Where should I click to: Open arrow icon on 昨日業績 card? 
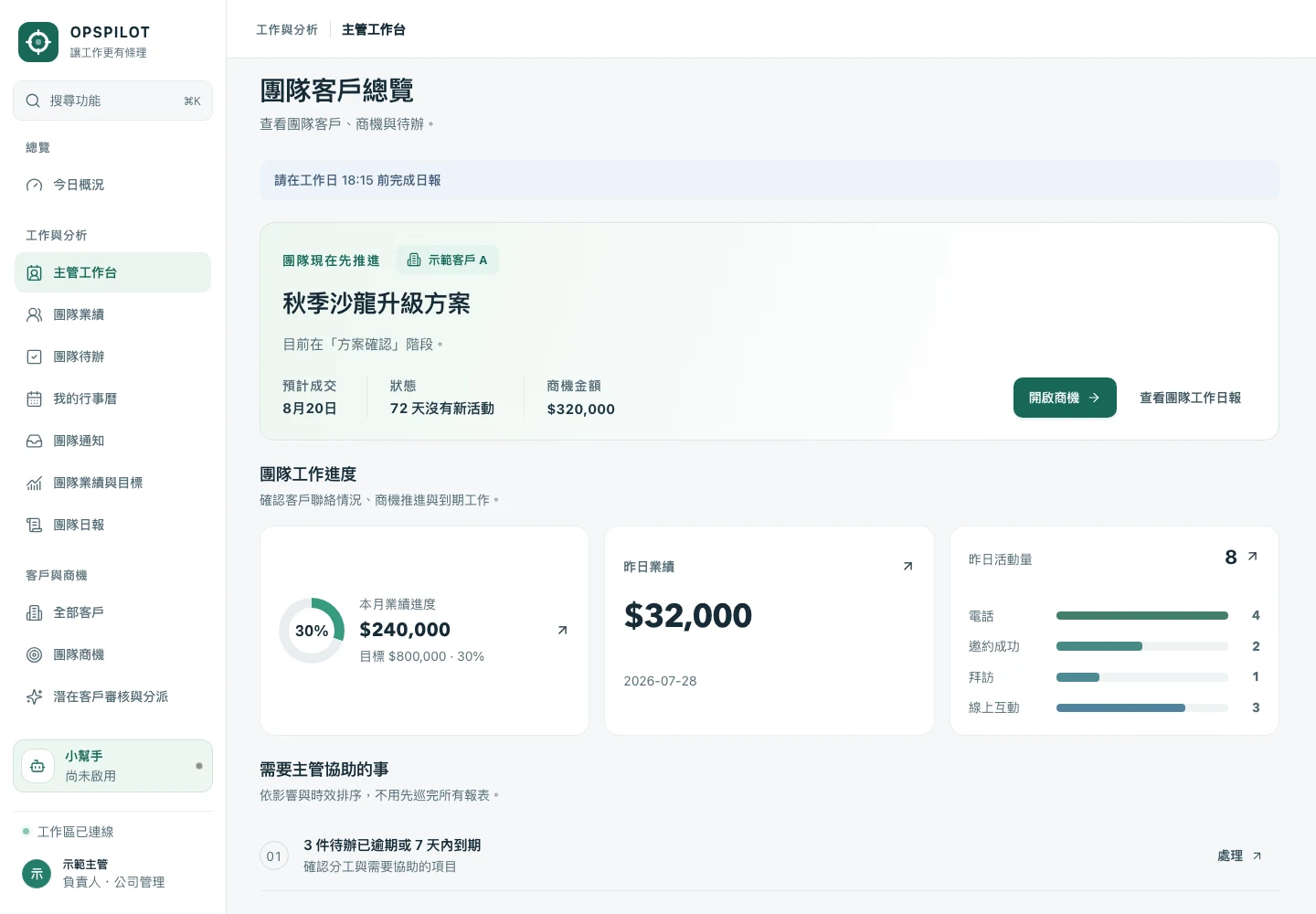point(907,567)
